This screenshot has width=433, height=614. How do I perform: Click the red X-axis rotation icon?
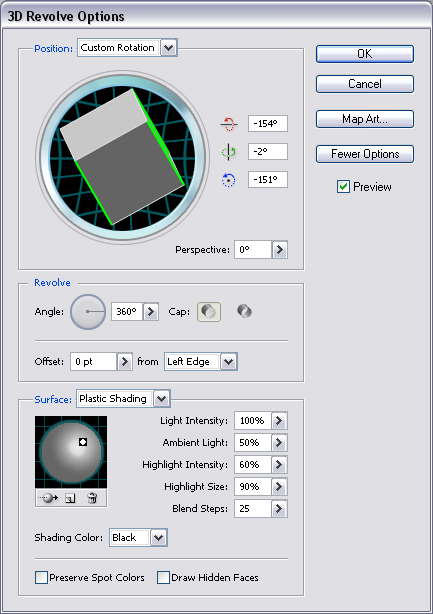[228, 124]
